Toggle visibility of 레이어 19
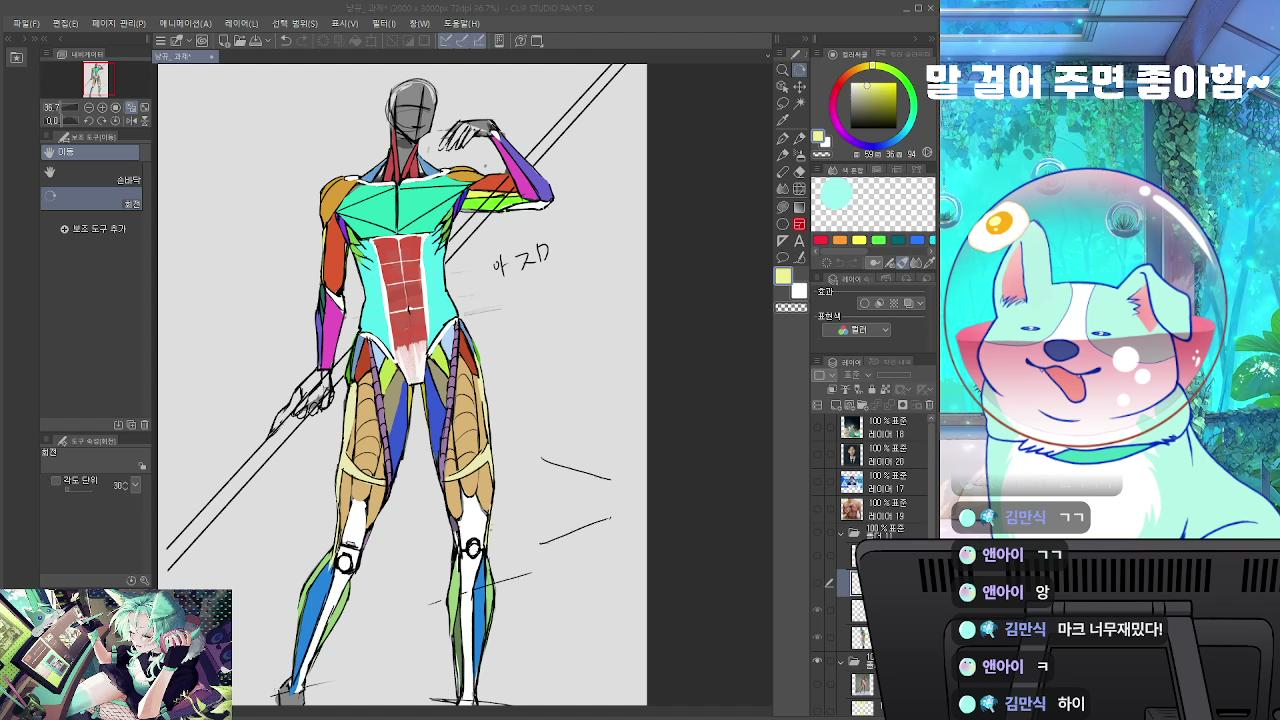Image resolution: width=1280 pixels, height=720 pixels. tap(818, 509)
